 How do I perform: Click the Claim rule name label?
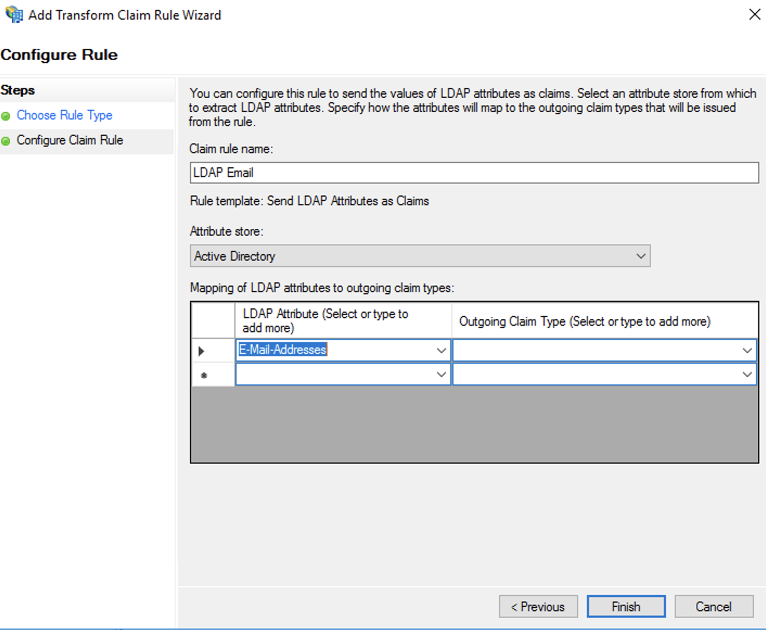[231, 148]
